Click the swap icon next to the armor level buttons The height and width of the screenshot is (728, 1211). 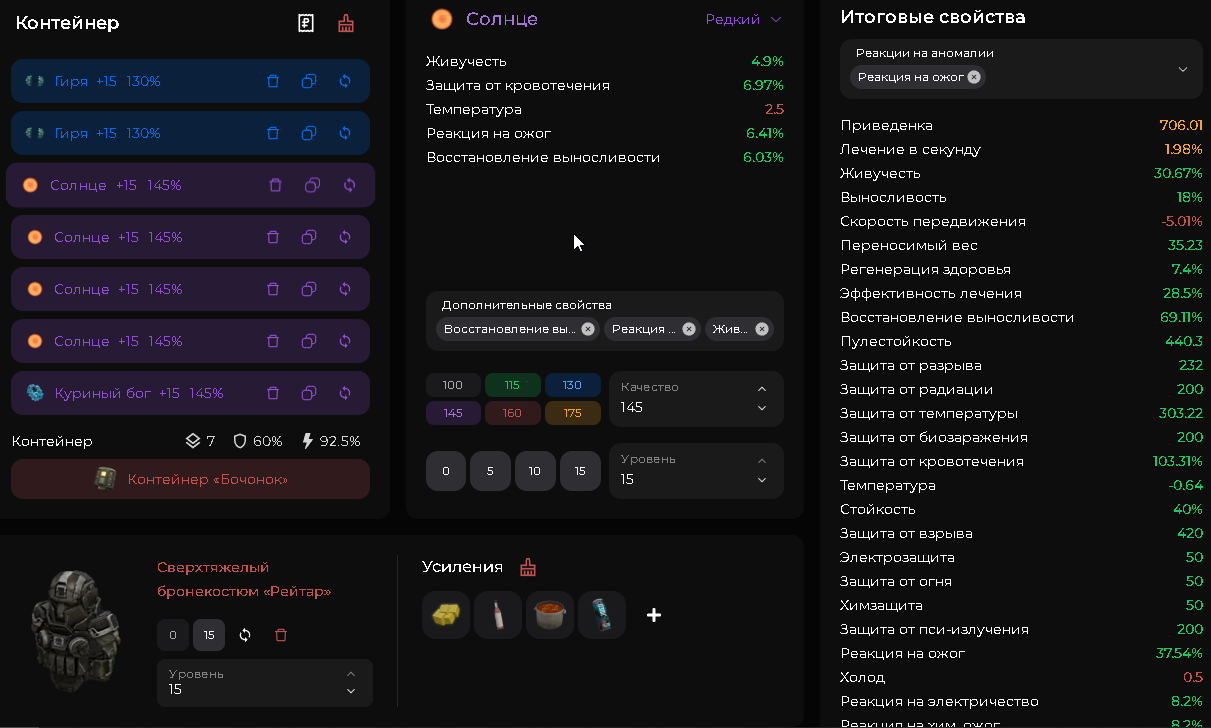pos(245,635)
